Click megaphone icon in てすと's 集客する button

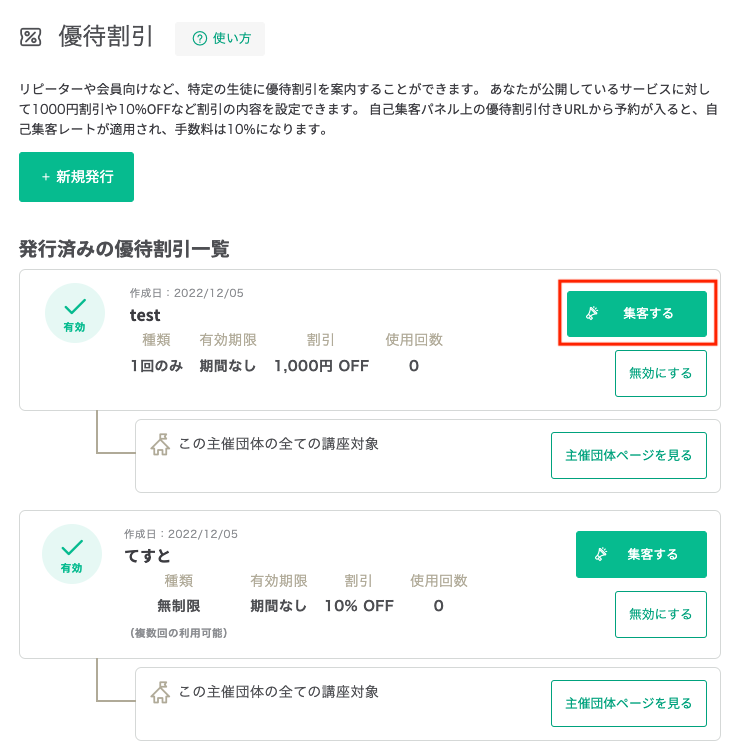(x=601, y=554)
